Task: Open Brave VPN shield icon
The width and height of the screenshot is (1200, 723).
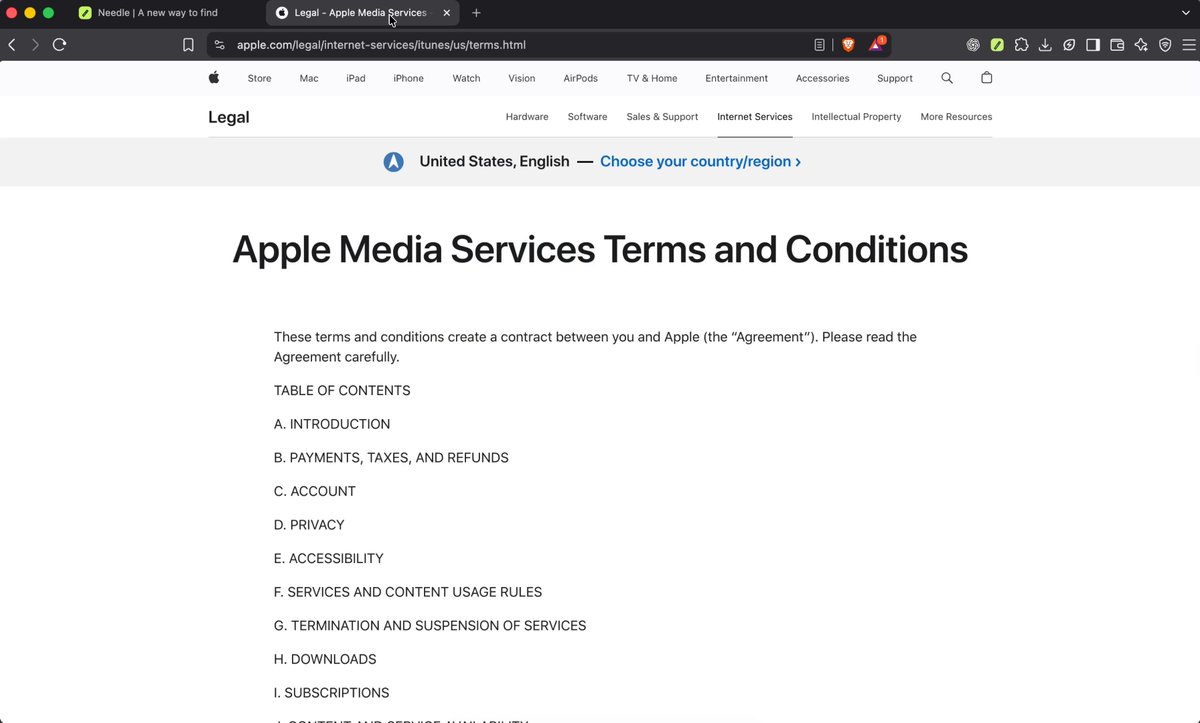Action: pyautogui.click(x=1165, y=45)
